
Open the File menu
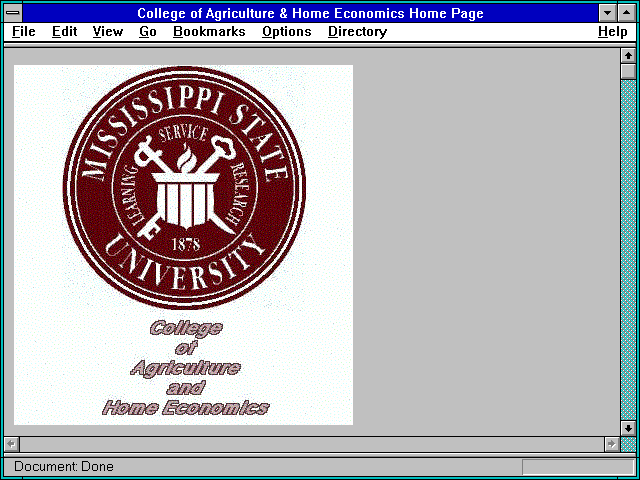click(x=24, y=32)
